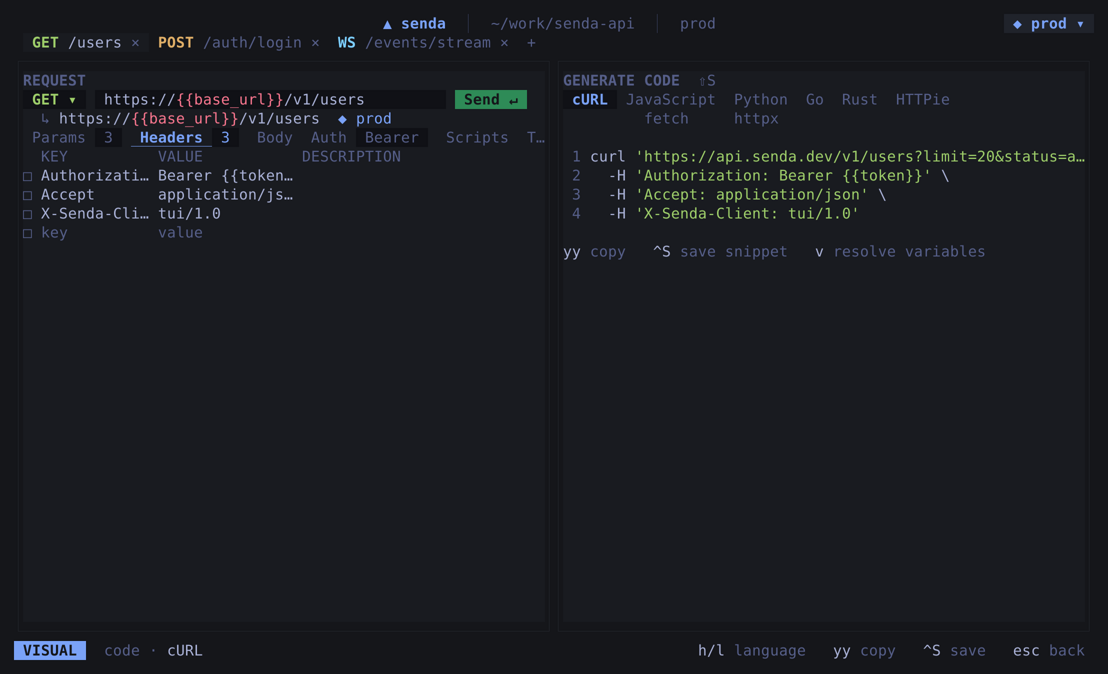Click the DESCRIPTION column header
Screen dimensions: 1108x674
pyautogui.click(x=351, y=157)
